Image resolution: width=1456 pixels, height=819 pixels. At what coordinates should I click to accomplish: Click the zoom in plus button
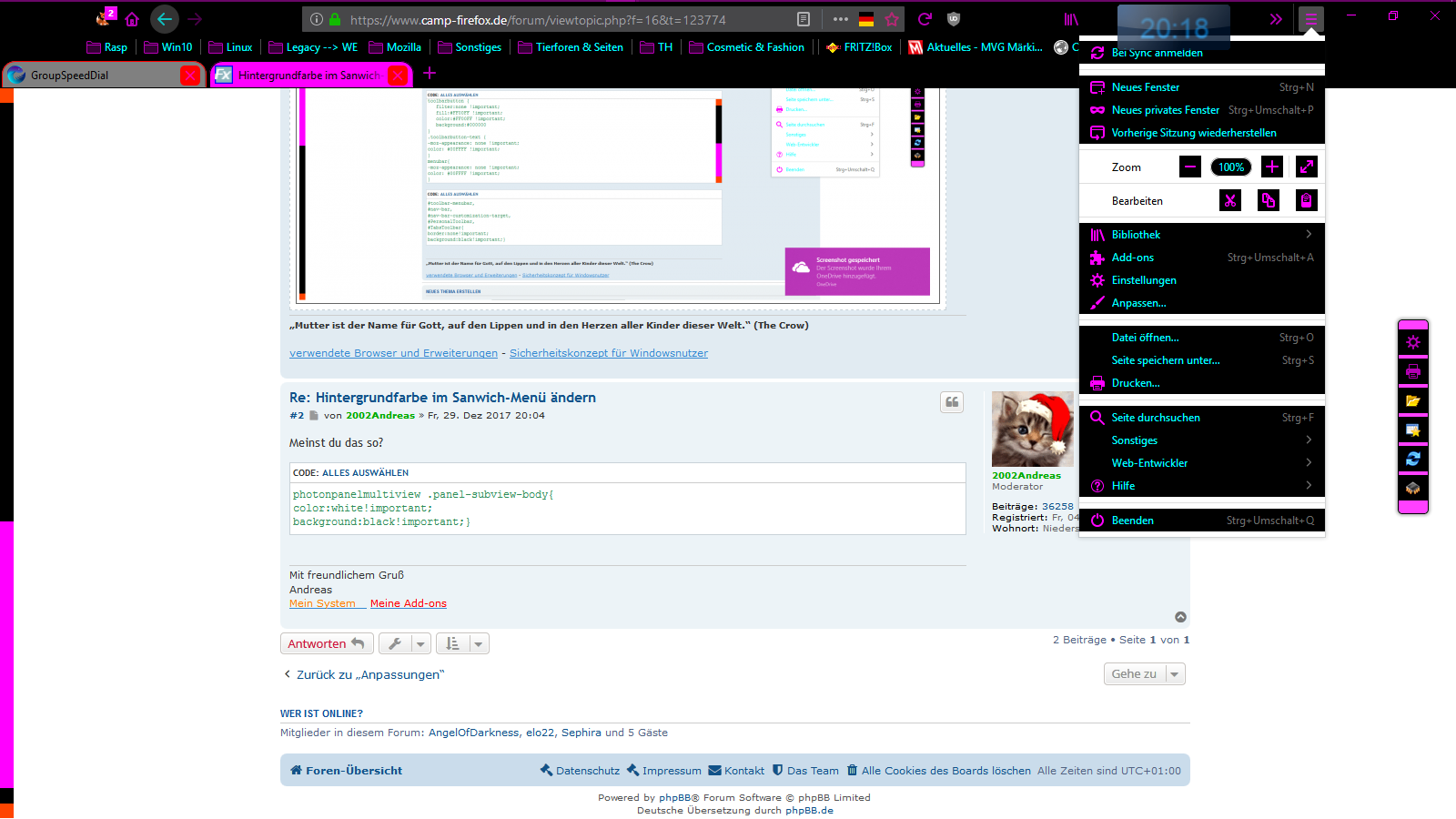pyautogui.click(x=1272, y=167)
